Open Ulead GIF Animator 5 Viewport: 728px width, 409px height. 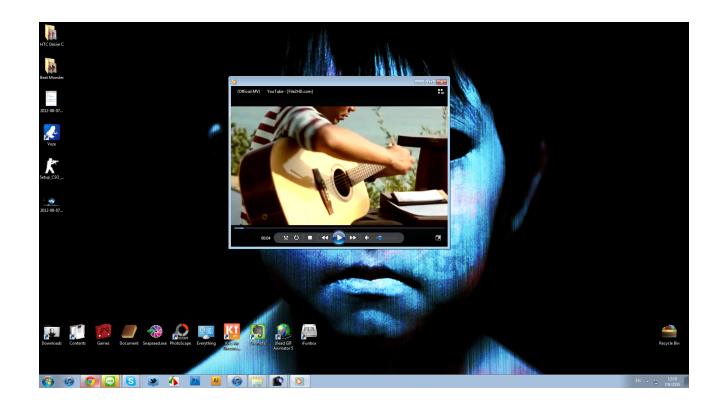coord(283,337)
